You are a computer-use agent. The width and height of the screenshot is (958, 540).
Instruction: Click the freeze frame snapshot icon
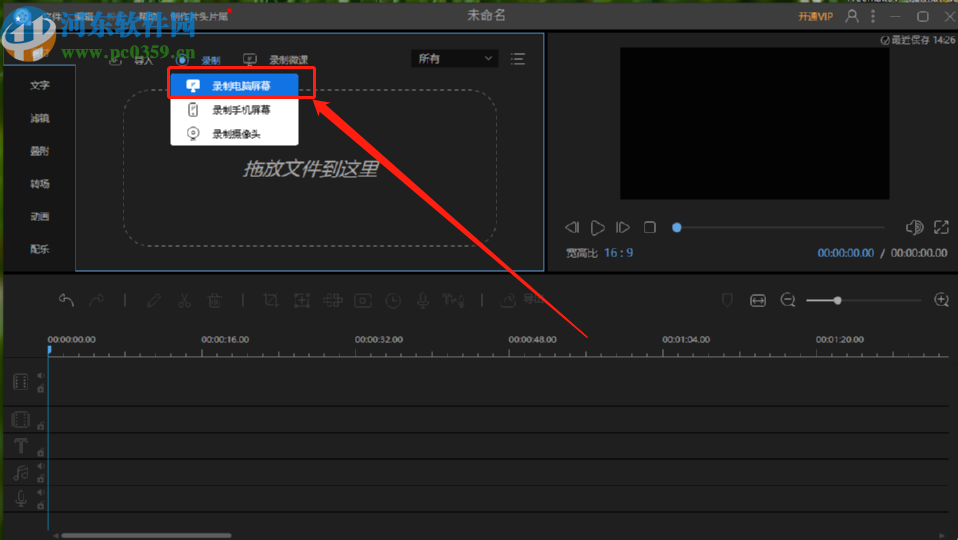coord(363,300)
